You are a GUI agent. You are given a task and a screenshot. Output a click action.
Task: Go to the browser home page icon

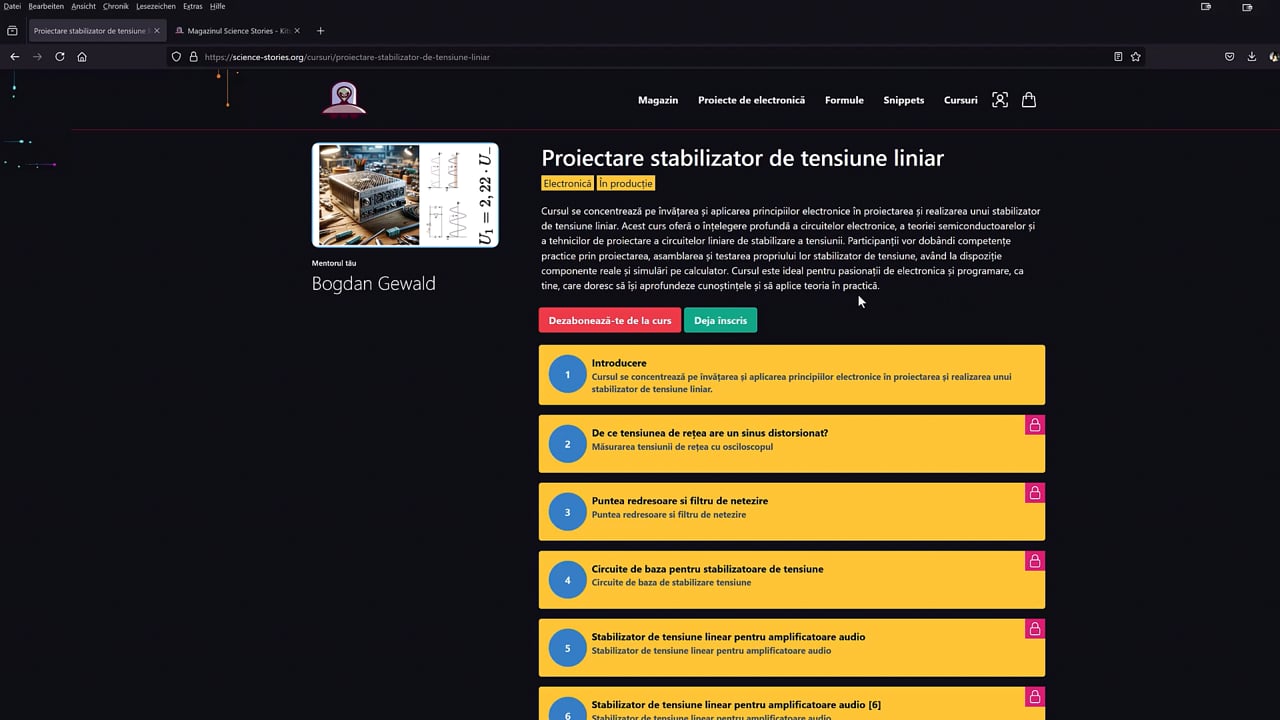pyautogui.click(x=82, y=57)
